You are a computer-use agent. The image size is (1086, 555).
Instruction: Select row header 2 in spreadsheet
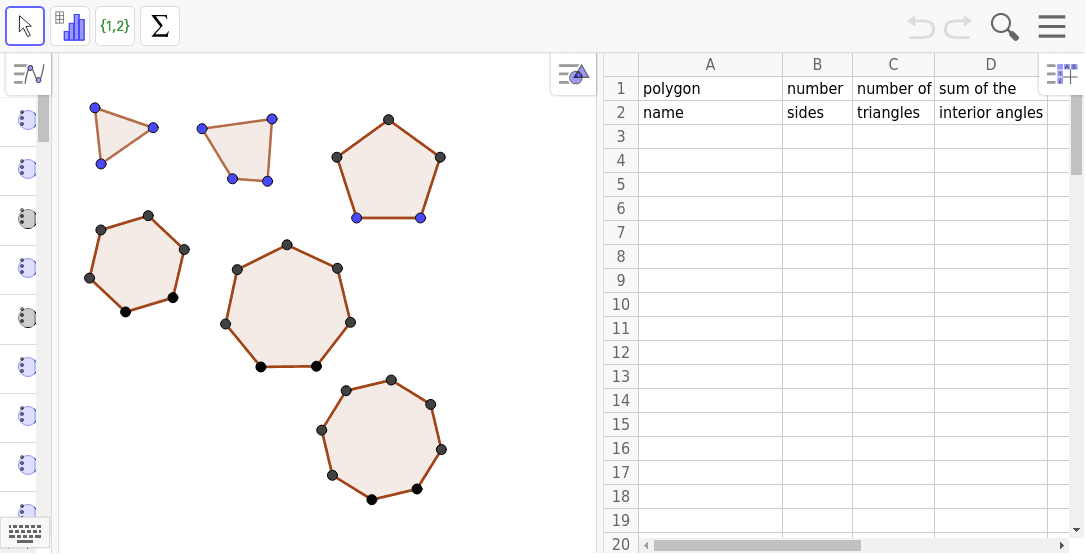pos(621,113)
